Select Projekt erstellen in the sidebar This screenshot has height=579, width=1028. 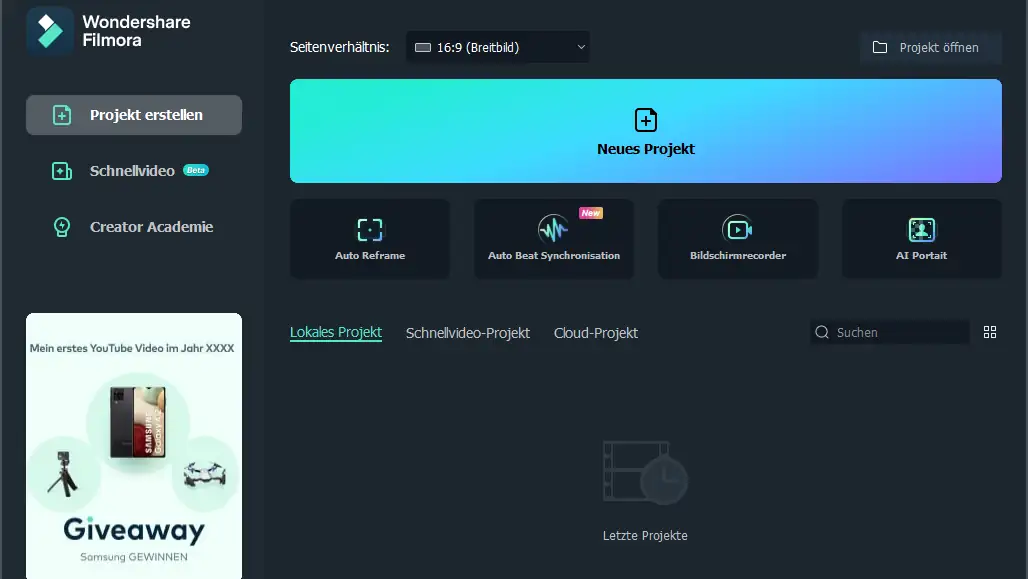(134, 115)
